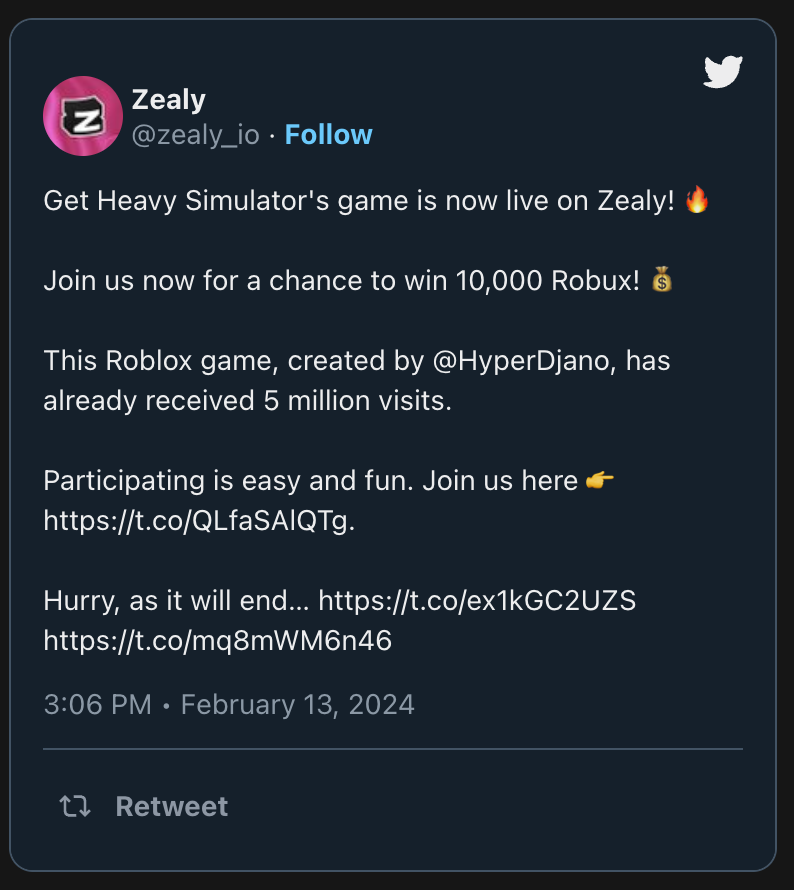Open the Zealy display name
The width and height of the screenshot is (794, 890).
(169, 100)
